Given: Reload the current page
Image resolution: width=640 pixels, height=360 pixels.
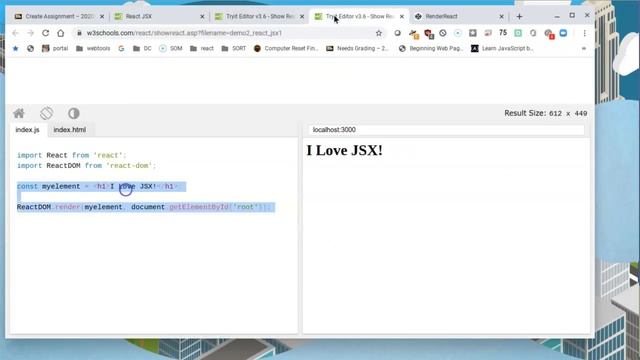Looking at the screenshot, I should click(x=46, y=33).
